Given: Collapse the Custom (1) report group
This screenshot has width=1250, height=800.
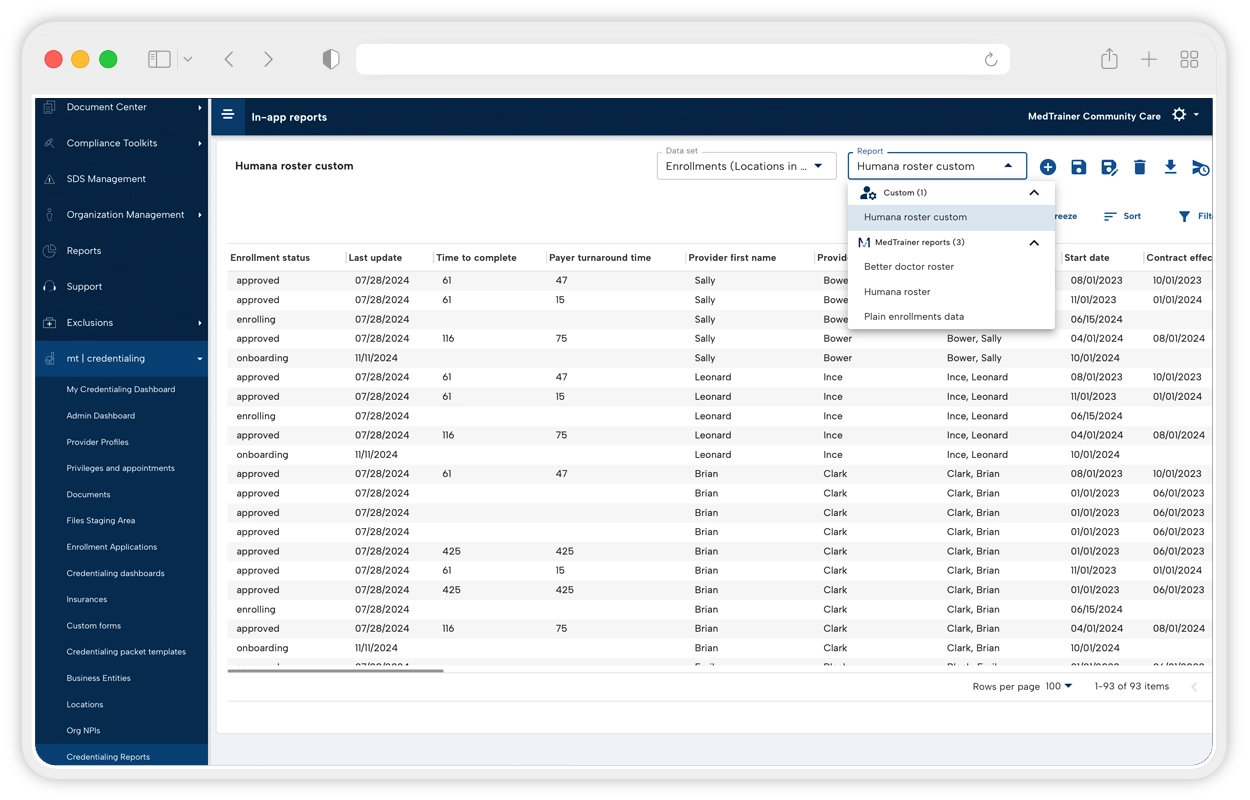Looking at the screenshot, I should [1034, 193].
